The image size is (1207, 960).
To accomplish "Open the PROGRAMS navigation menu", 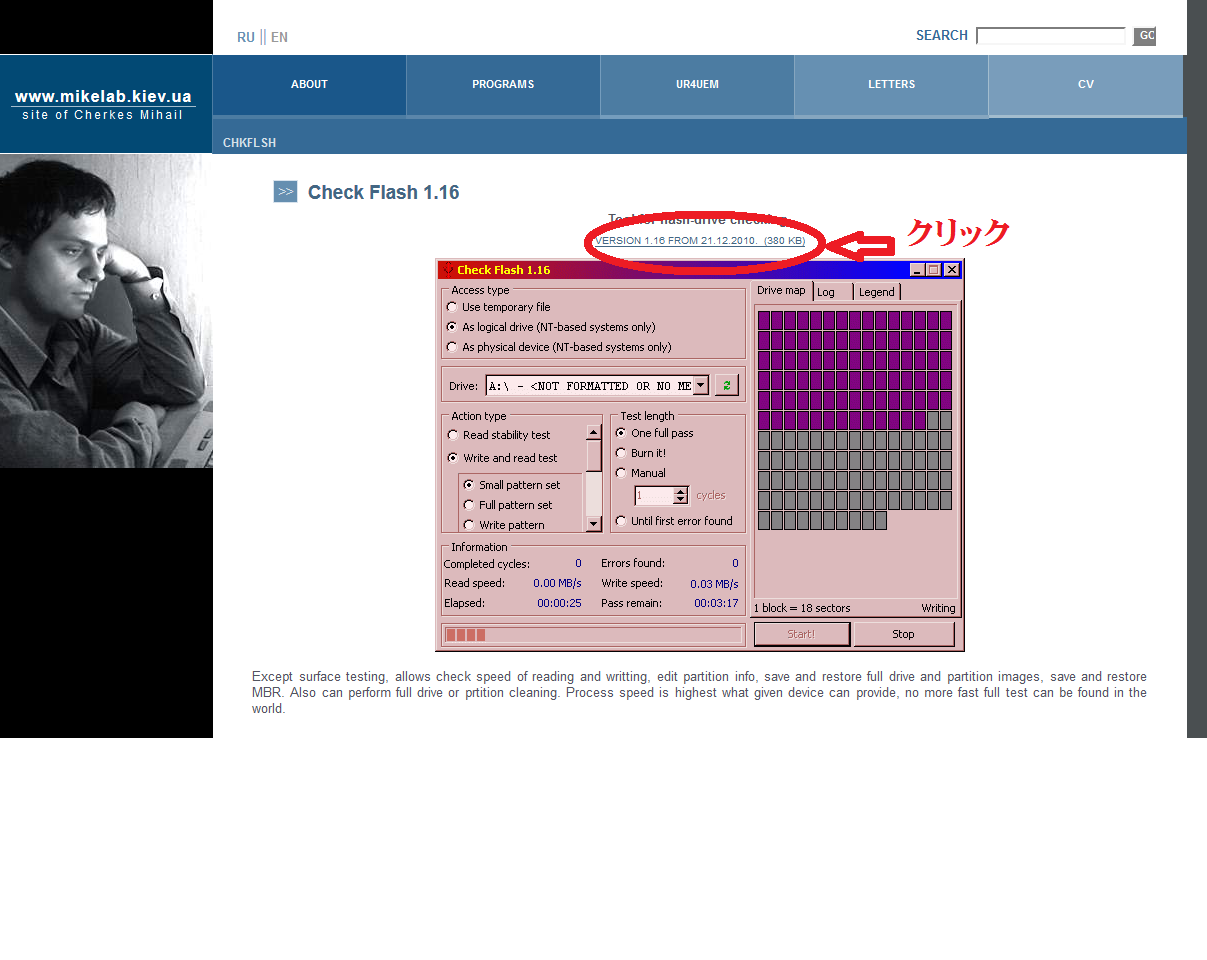I will click(502, 84).
